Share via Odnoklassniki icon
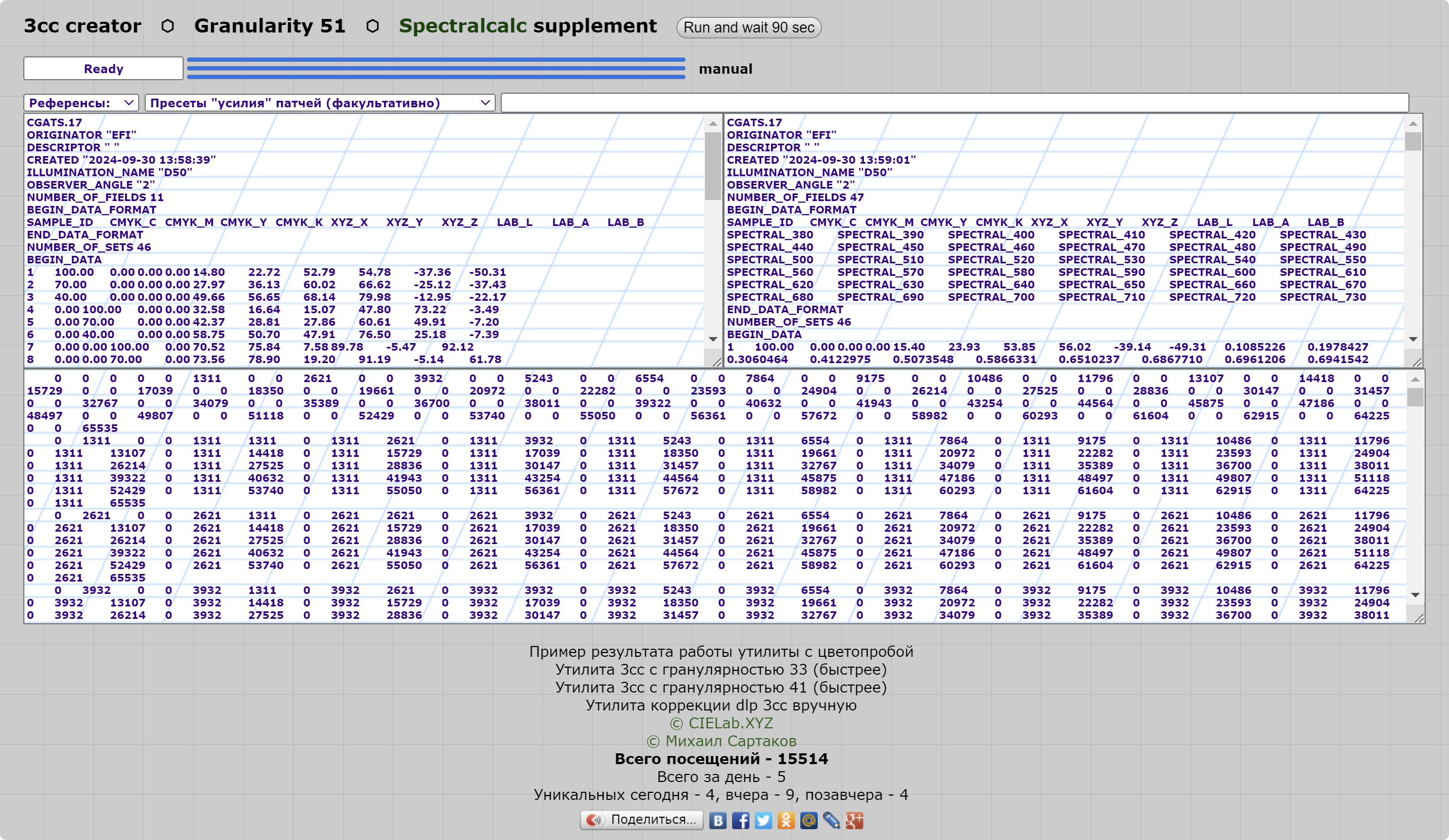Image resolution: width=1449 pixels, height=840 pixels. point(786,820)
